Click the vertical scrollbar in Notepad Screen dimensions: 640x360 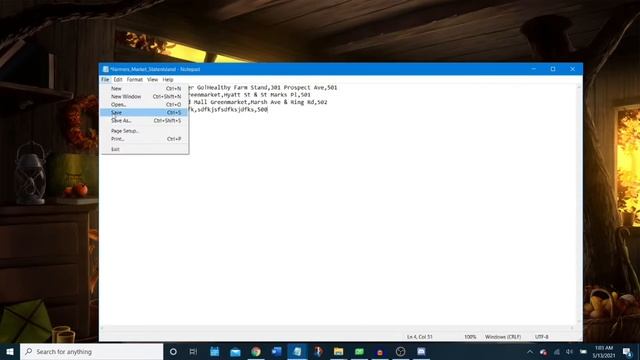point(579,204)
